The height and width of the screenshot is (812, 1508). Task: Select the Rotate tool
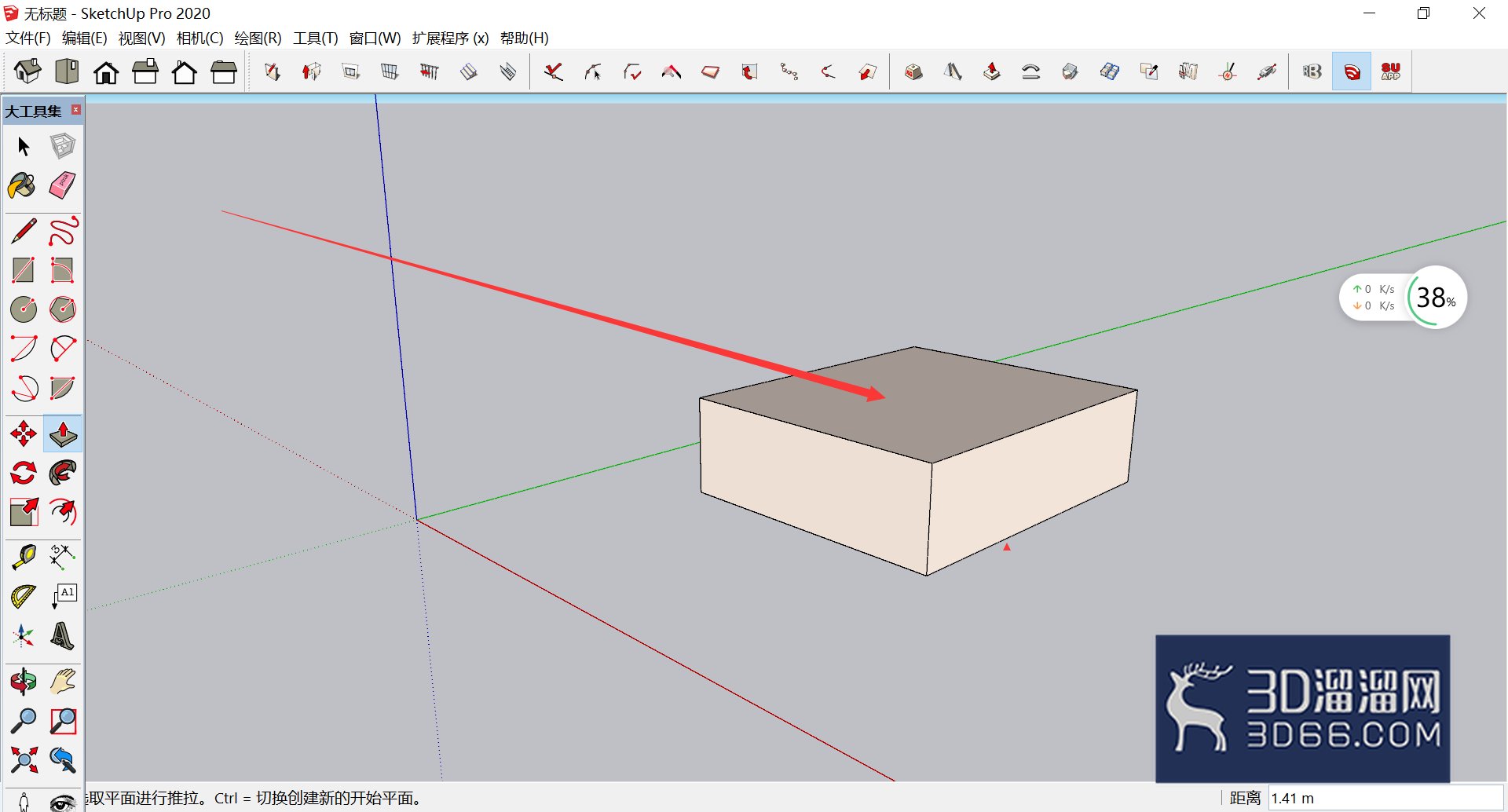coord(24,473)
